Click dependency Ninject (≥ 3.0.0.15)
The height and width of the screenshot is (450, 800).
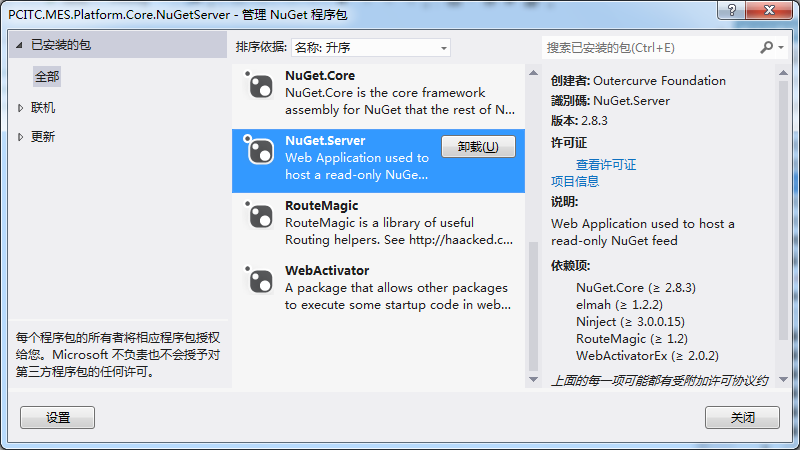click(631, 321)
